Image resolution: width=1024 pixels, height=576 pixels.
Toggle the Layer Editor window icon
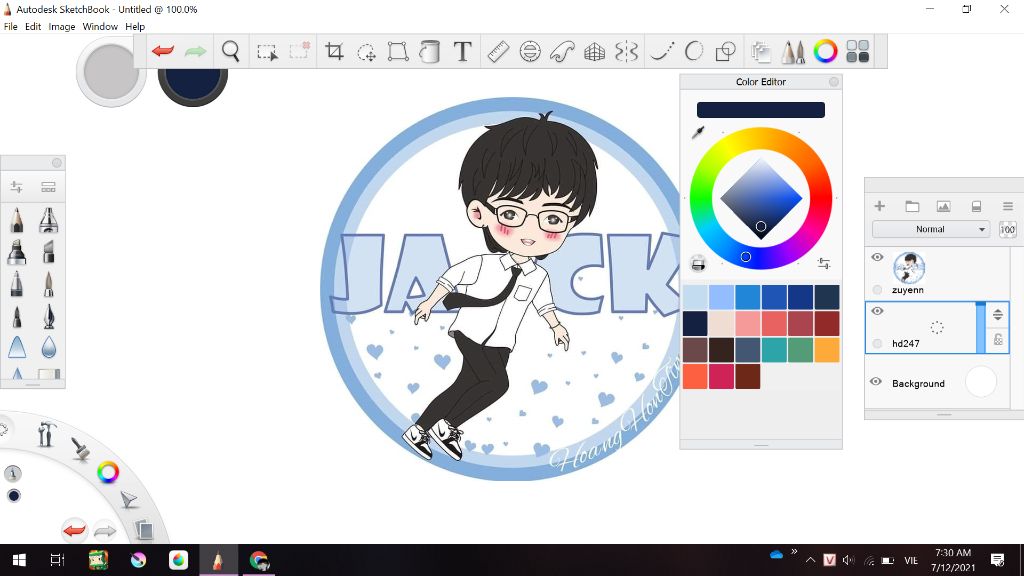click(761, 52)
